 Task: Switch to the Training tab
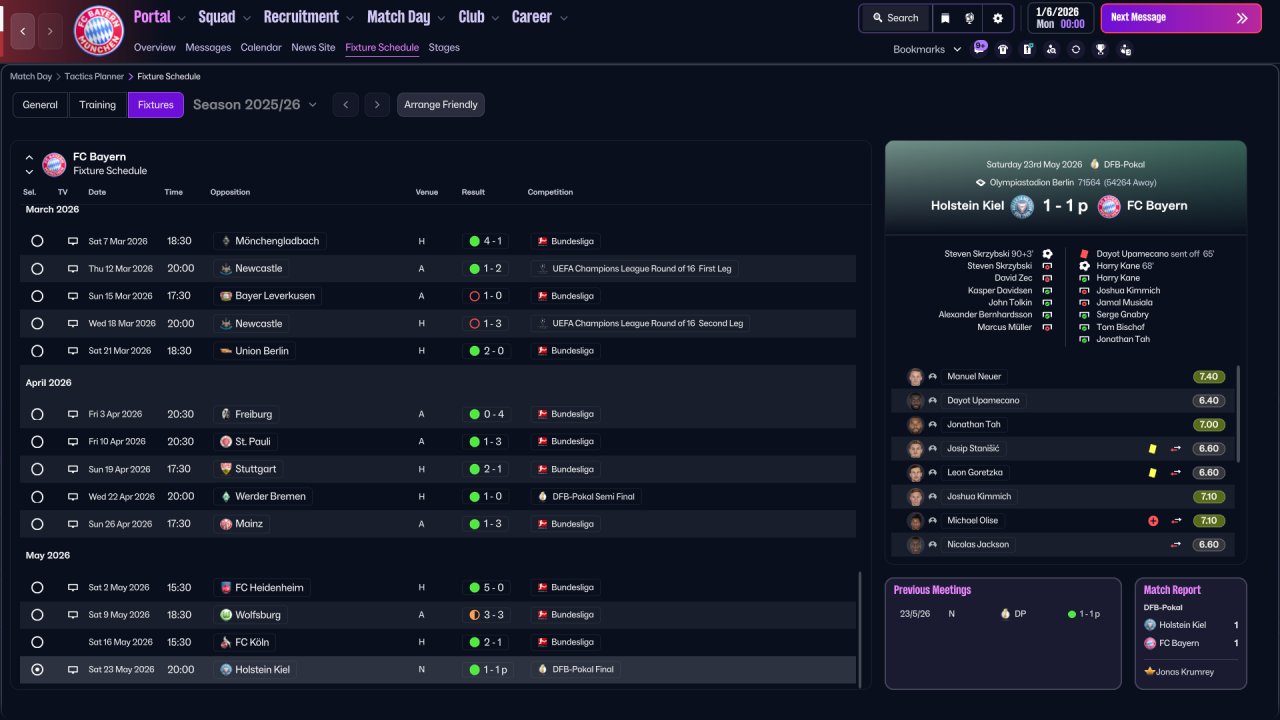click(x=98, y=105)
